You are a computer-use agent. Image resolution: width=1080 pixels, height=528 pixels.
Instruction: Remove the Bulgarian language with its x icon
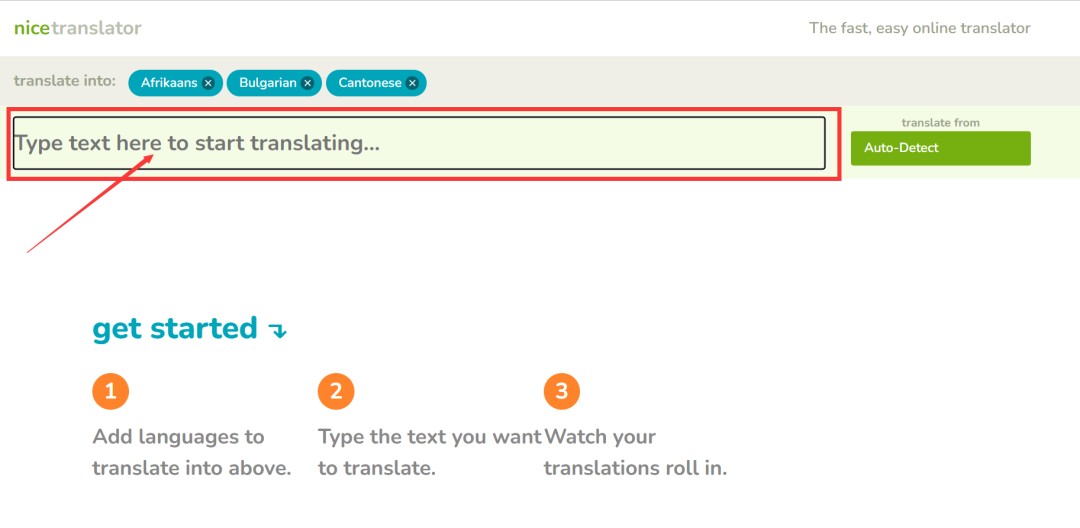coord(308,83)
